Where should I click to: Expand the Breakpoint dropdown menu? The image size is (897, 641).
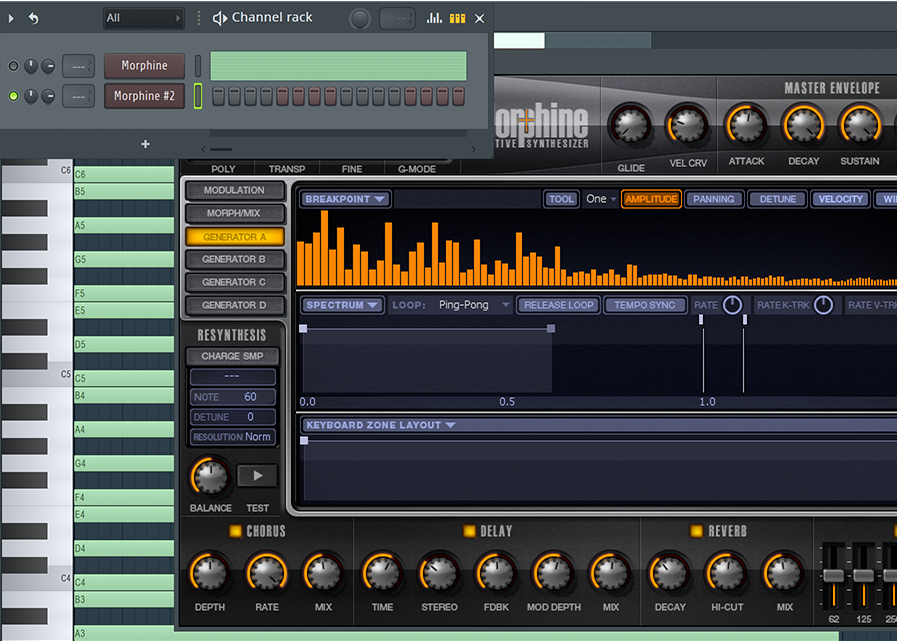(346, 199)
